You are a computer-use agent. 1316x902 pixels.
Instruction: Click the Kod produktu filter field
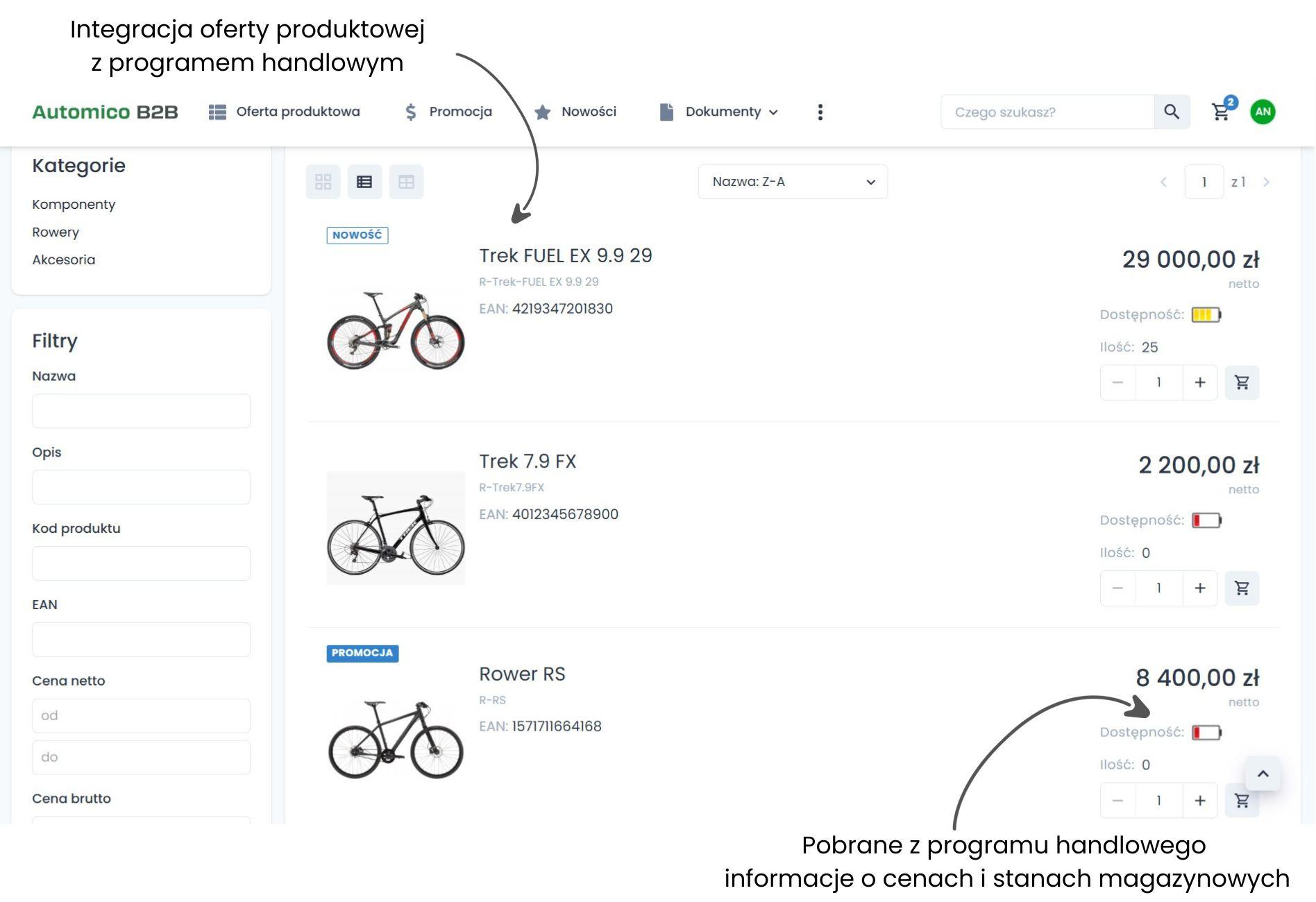point(141,563)
